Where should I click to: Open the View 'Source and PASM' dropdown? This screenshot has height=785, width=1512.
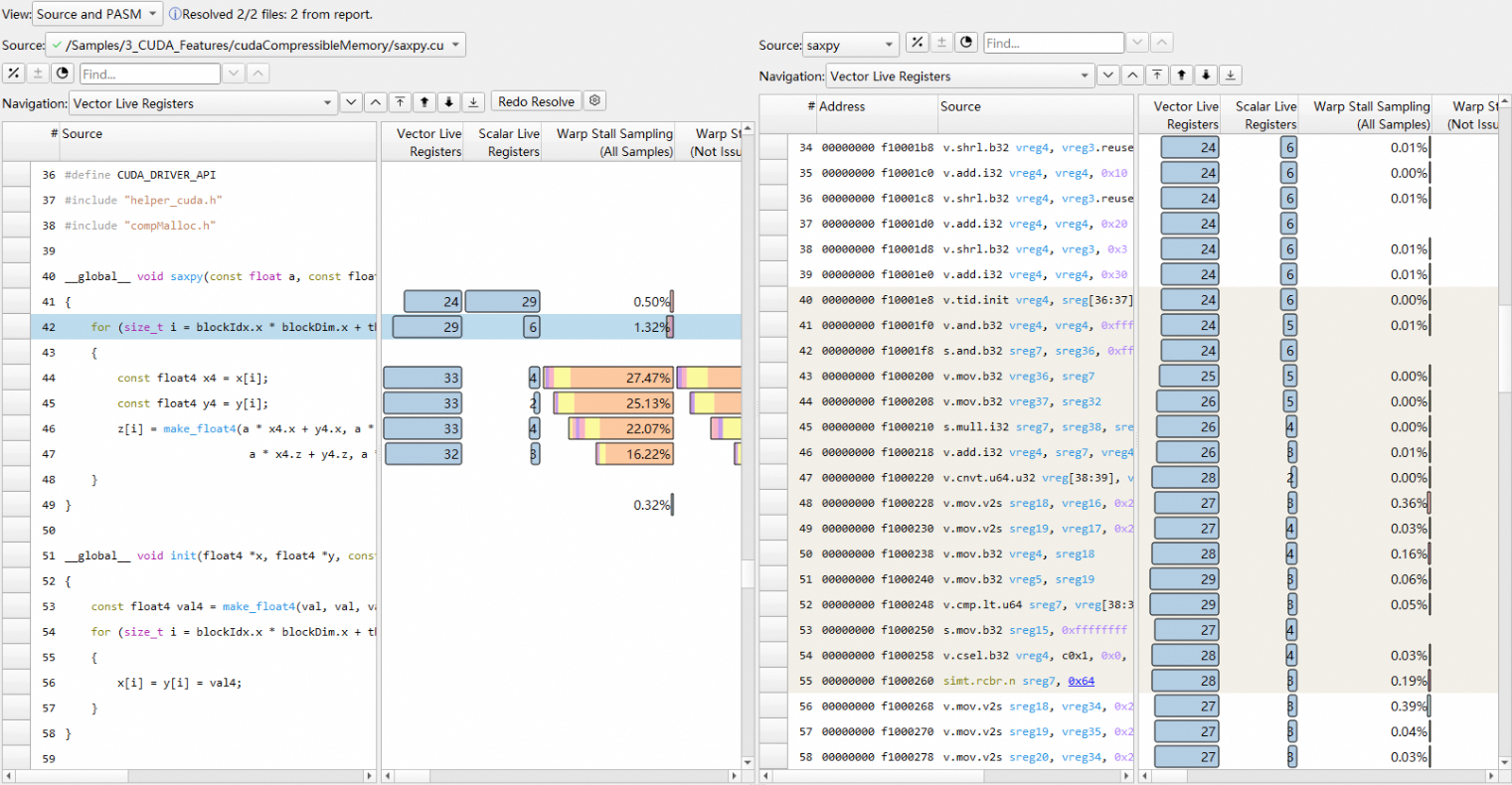click(x=97, y=14)
